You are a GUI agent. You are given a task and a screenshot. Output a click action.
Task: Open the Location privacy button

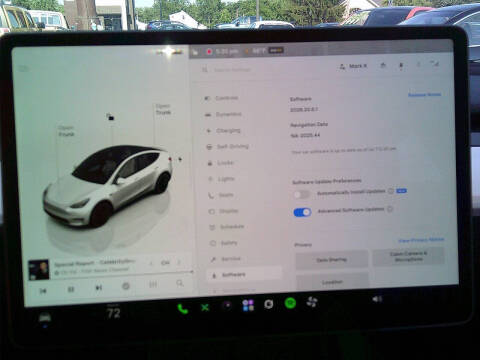tap(332, 282)
